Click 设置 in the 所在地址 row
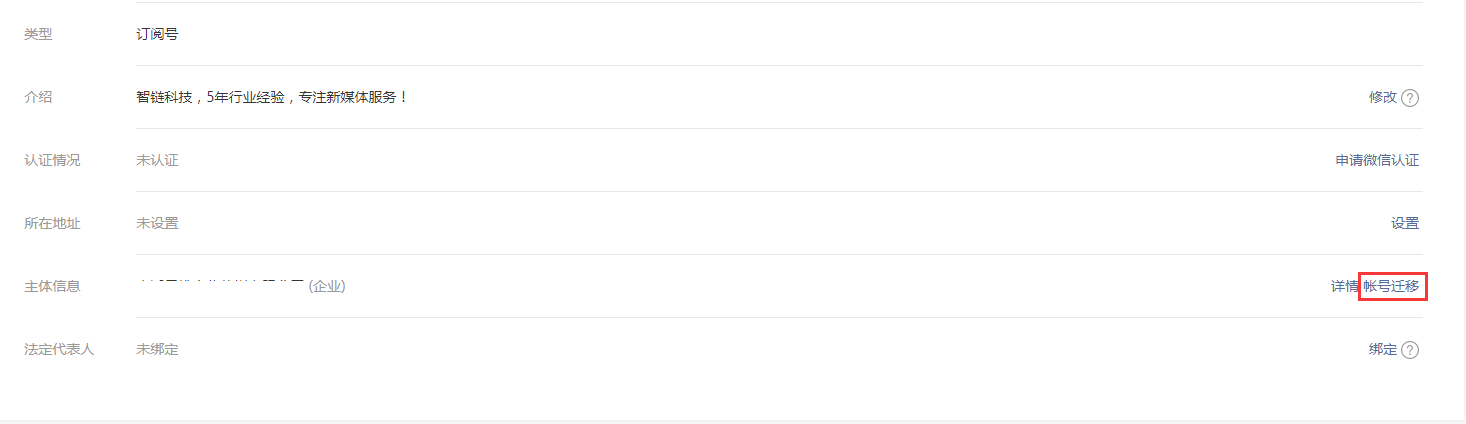1466x424 pixels. [x=1405, y=223]
